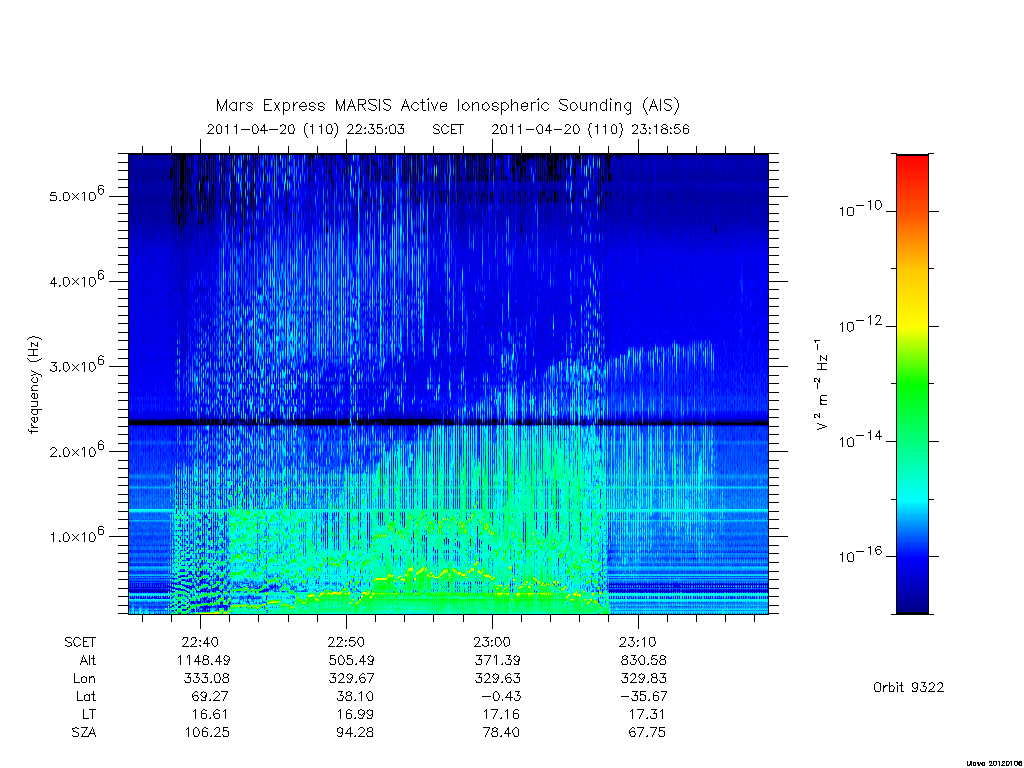The width and height of the screenshot is (1024, 768).
Task: Click local time value '17.16'
Action: coord(502,714)
